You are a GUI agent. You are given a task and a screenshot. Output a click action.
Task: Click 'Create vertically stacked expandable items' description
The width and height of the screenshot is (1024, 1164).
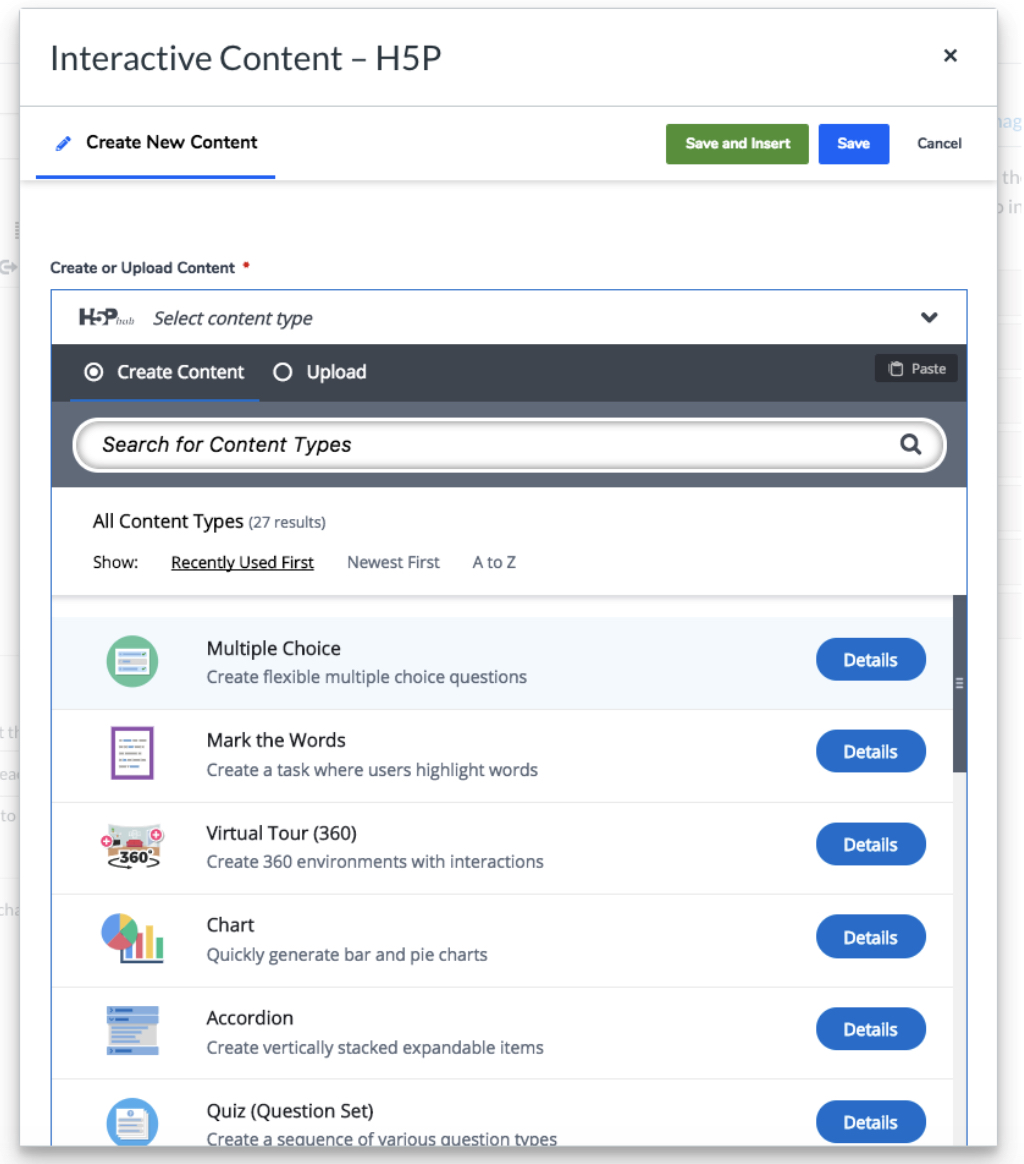tap(375, 1047)
